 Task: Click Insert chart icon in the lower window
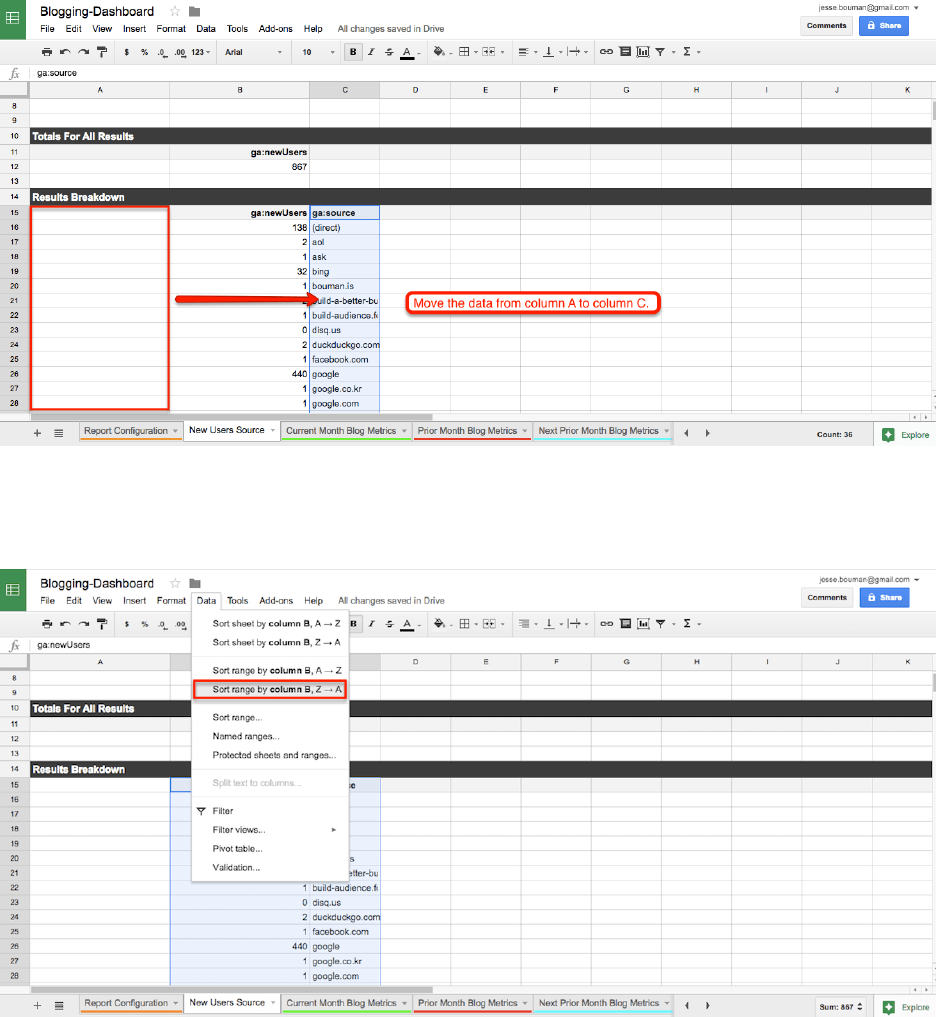[x=643, y=624]
